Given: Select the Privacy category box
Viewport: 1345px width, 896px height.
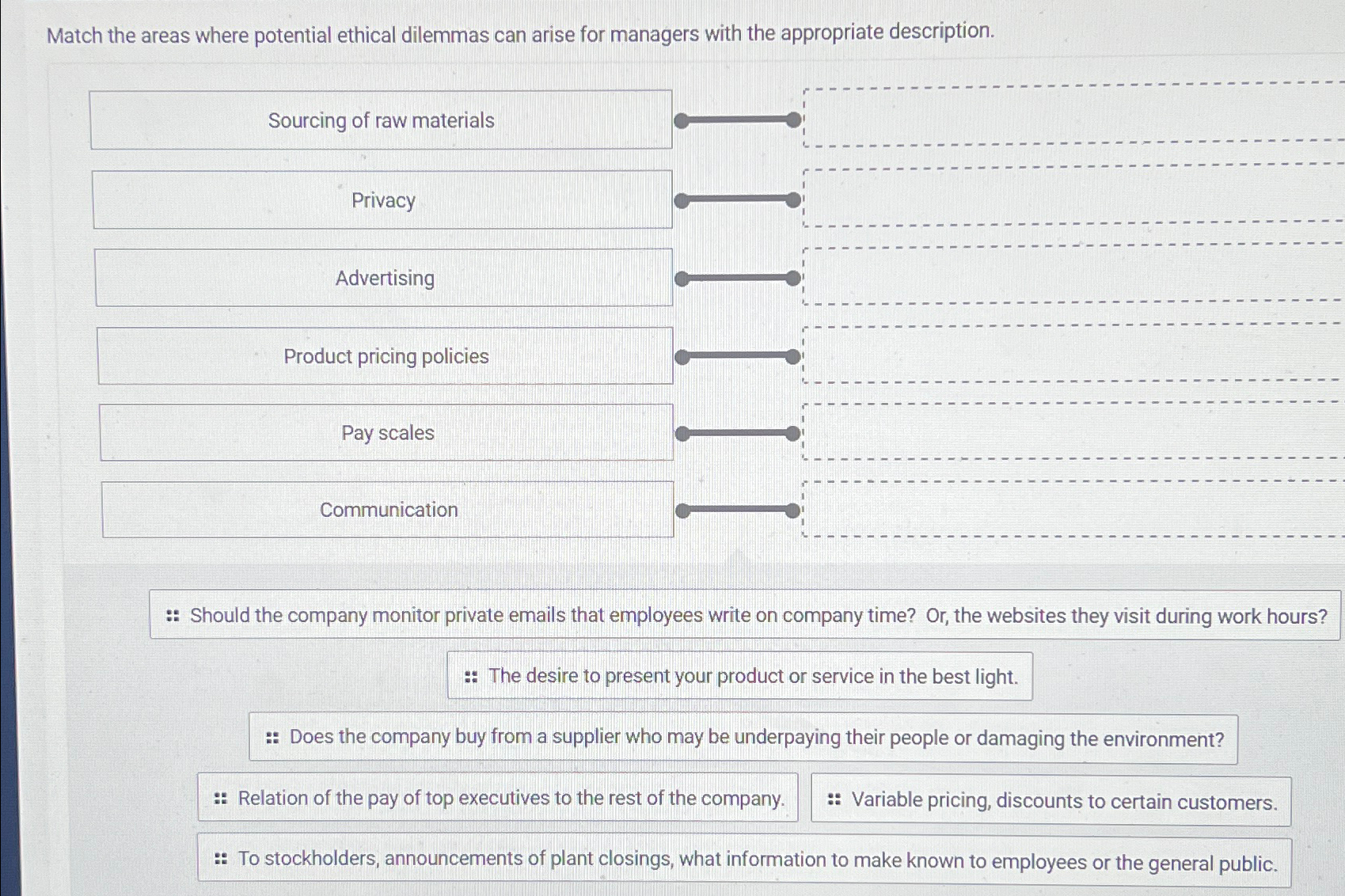Looking at the screenshot, I should 382,200.
